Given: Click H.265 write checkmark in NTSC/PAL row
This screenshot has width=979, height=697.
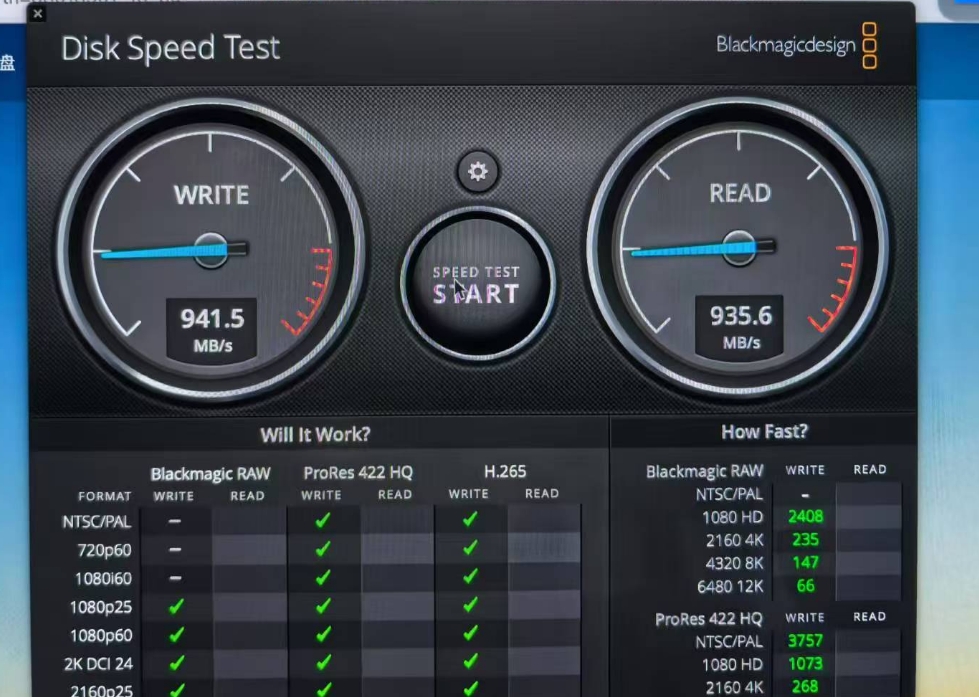Looking at the screenshot, I should (470, 518).
